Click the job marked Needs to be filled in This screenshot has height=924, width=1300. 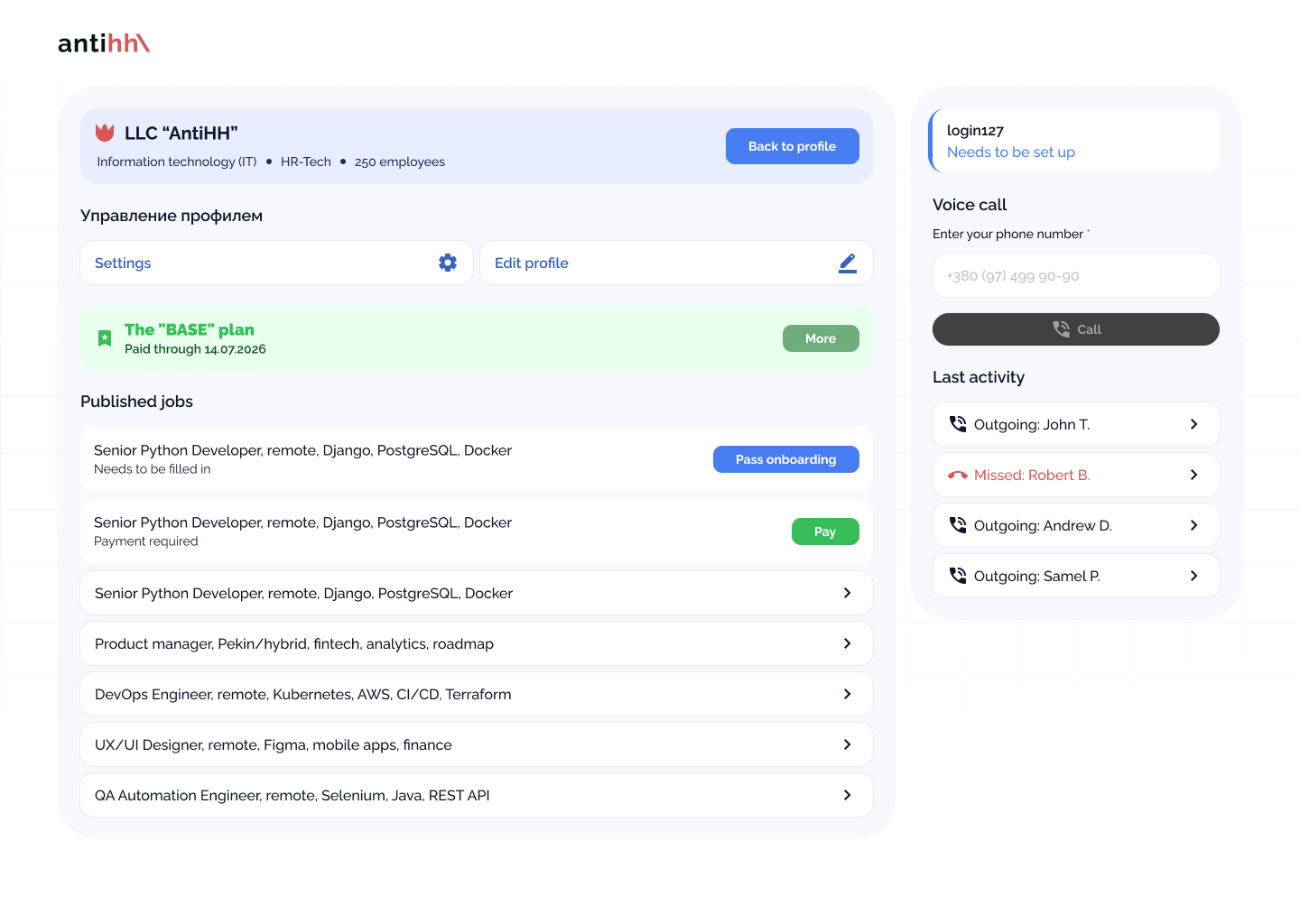[477, 459]
